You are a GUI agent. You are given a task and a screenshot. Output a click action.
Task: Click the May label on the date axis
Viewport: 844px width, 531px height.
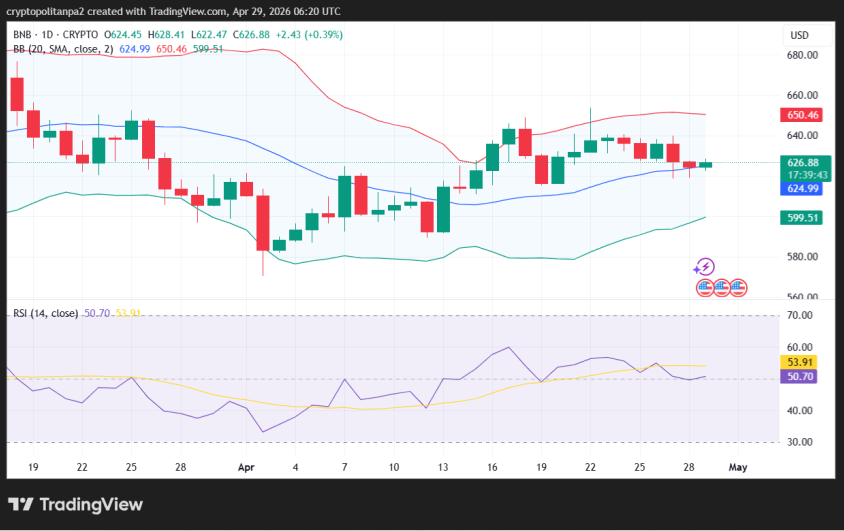point(737,466)
